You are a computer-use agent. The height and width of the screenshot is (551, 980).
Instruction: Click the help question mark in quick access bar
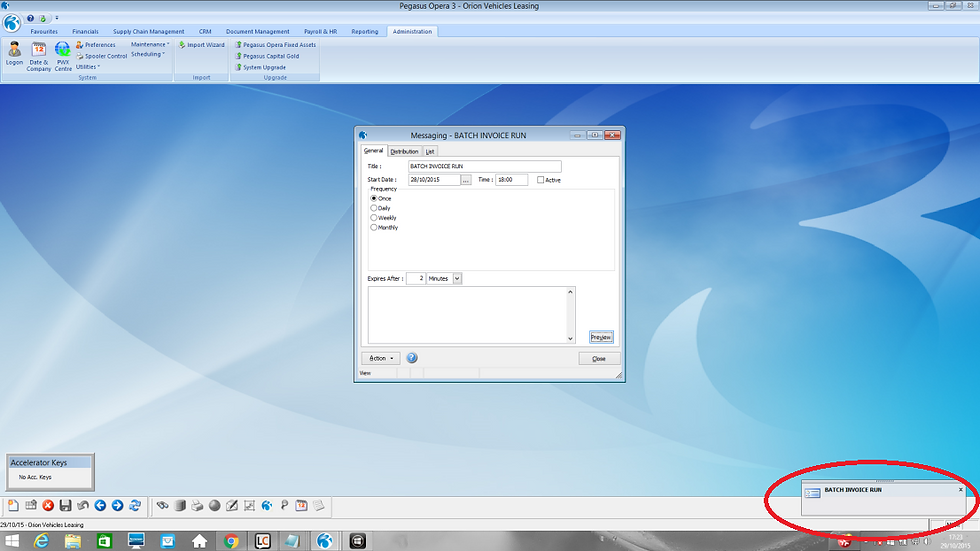pos(30,18)
